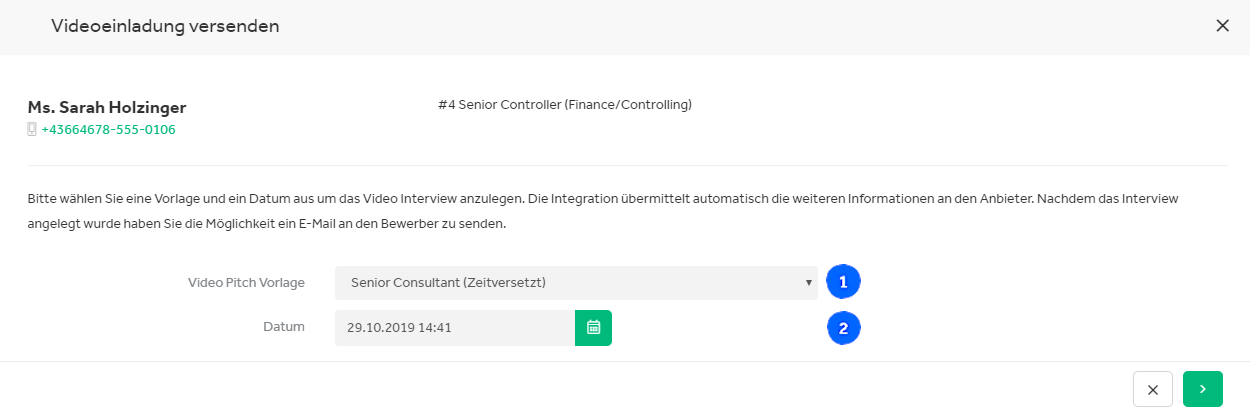This screenshot has width=1250, height=417.
Task: Click the #4 Senior Controller job title
Action: (565, 104)
